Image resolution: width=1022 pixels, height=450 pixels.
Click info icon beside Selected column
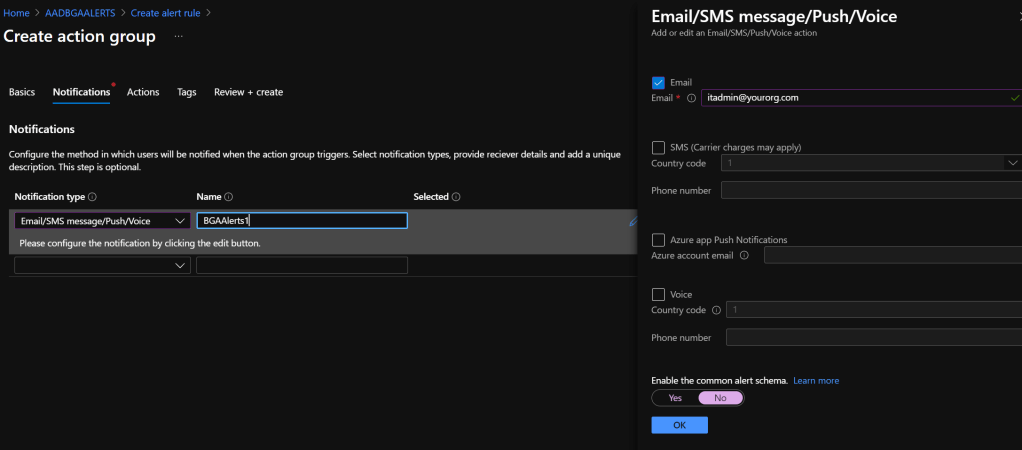pyautogui.click(x=456, y=198)
